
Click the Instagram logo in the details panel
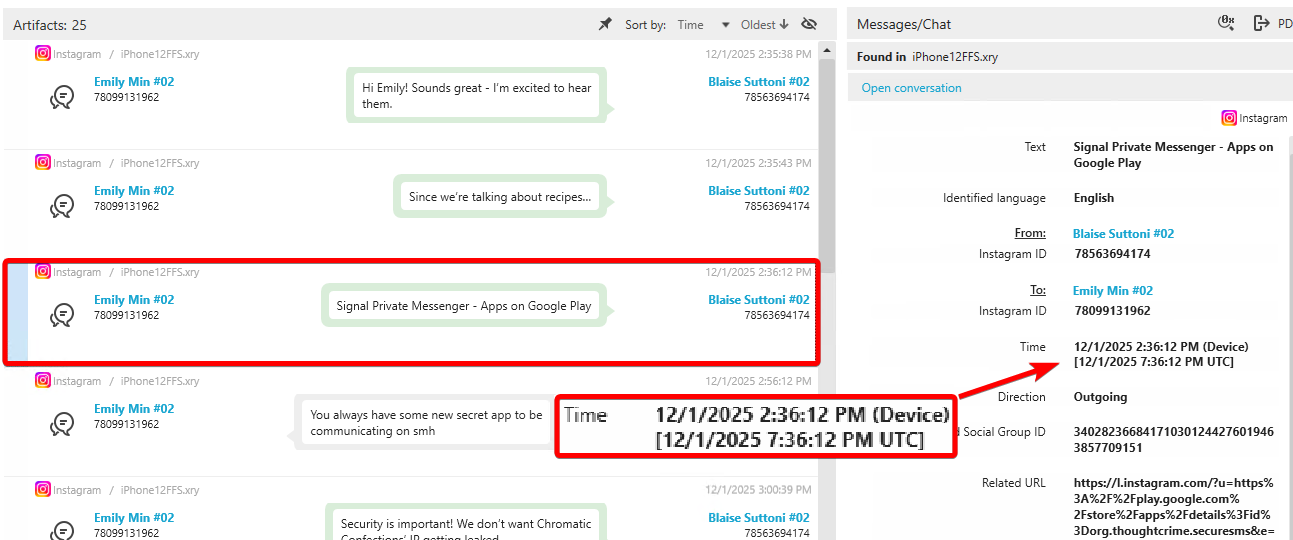point(1229,118)
